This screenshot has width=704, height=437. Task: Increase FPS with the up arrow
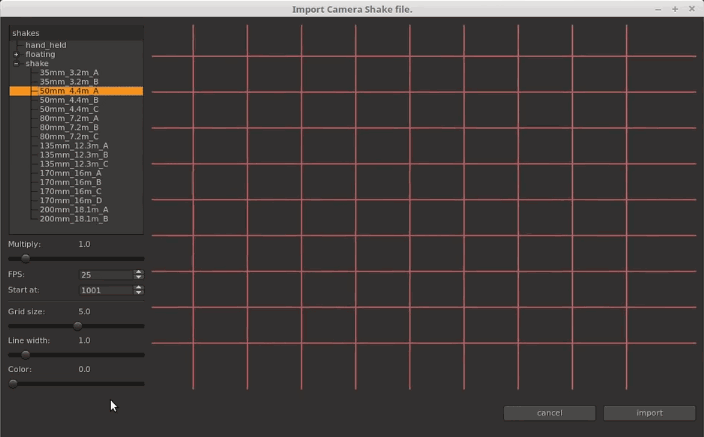click(138, 272)
